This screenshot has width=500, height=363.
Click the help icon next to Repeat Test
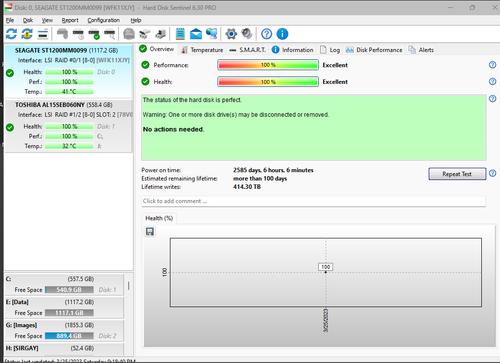tap(492, 173)
